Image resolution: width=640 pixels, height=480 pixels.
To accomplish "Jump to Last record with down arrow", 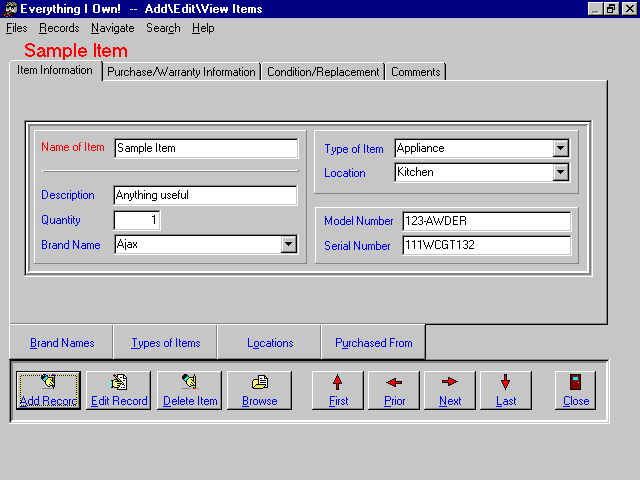I will pos(506,389).
